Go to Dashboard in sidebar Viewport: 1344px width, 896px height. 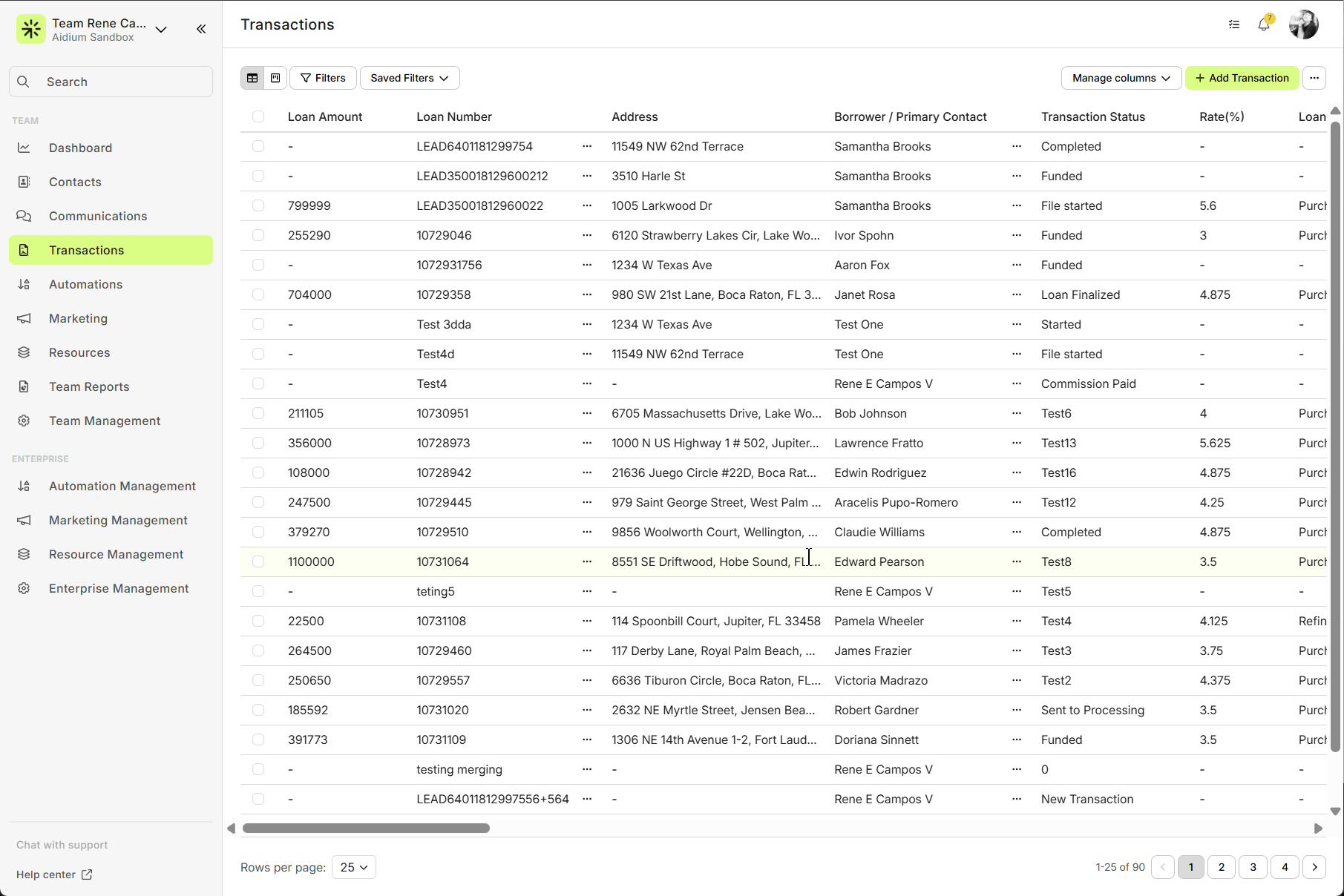80,148
